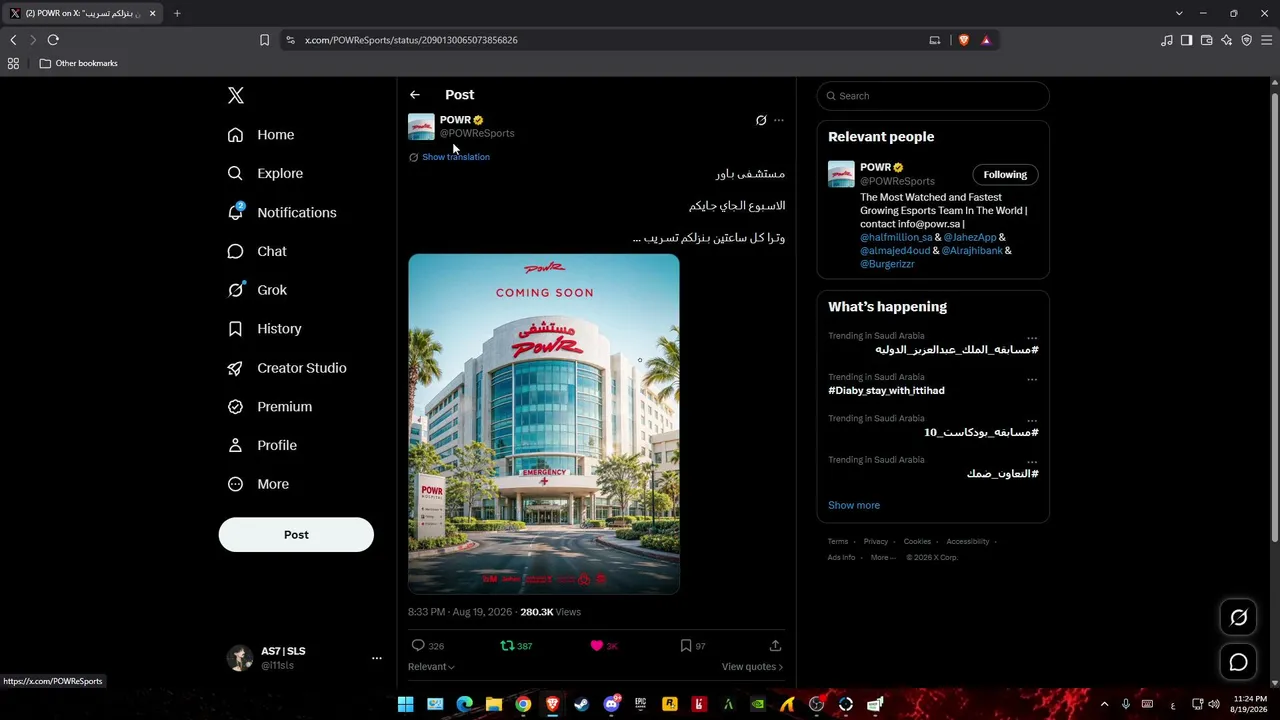This screenshot has width=1280, height=720.
Task: Click the white Post button in sidebar
Action: (296, 535)
